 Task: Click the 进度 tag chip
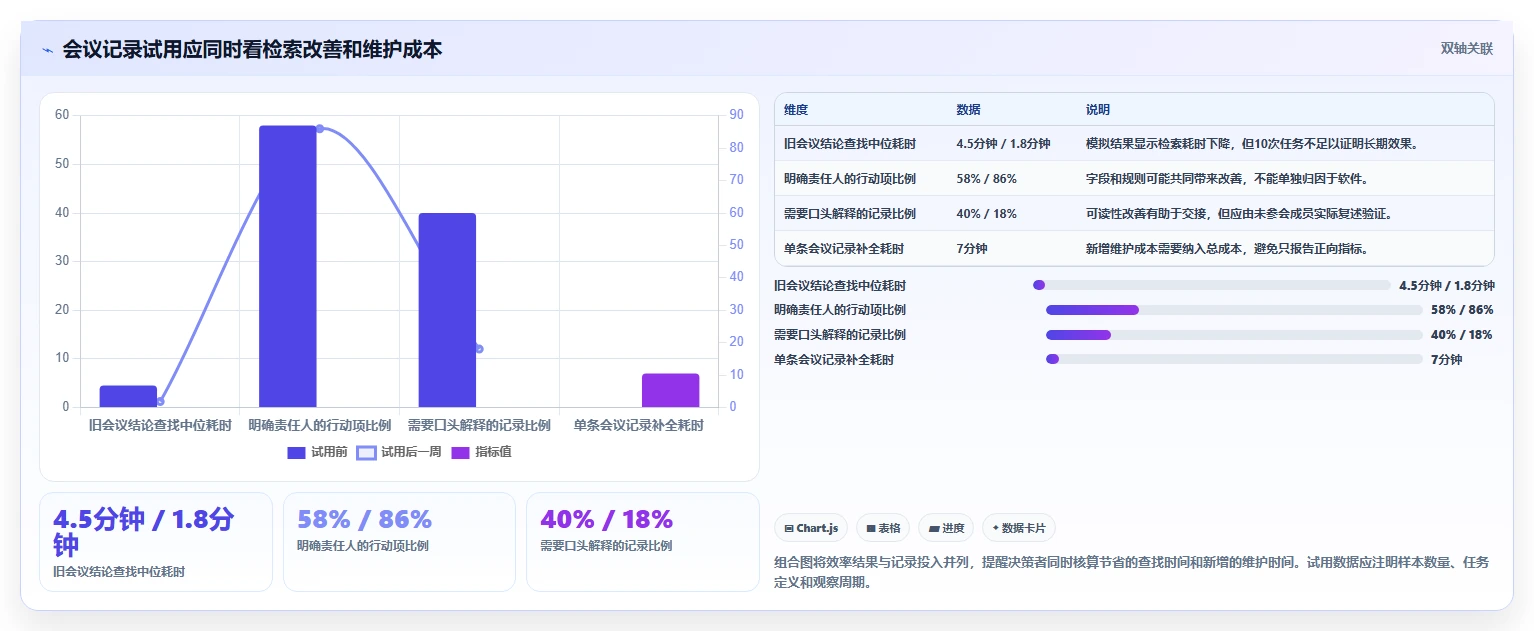[946, 528]
